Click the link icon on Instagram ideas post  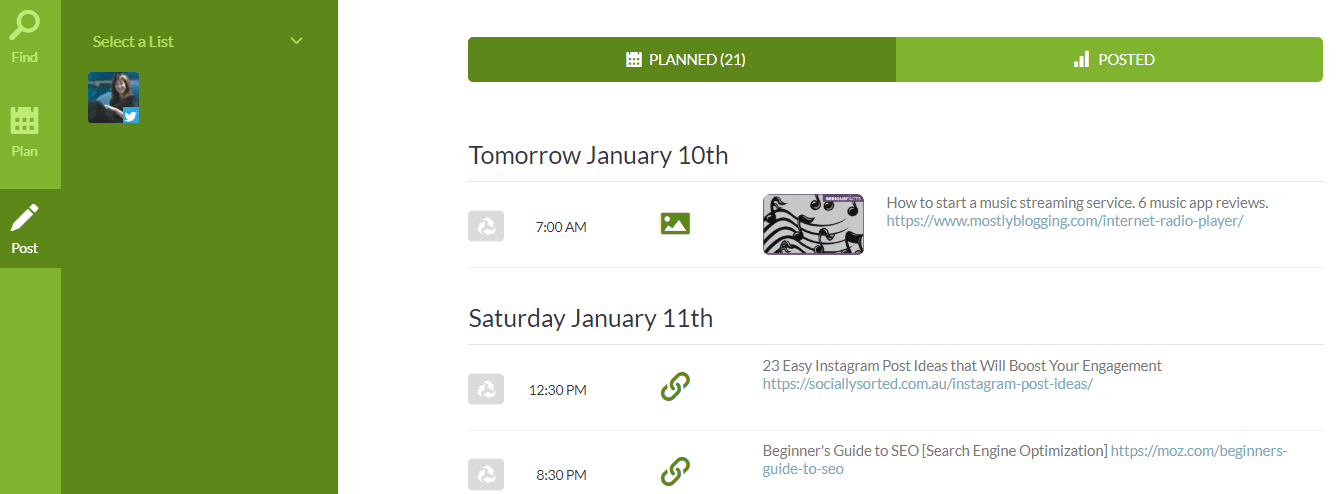[676, 387]
